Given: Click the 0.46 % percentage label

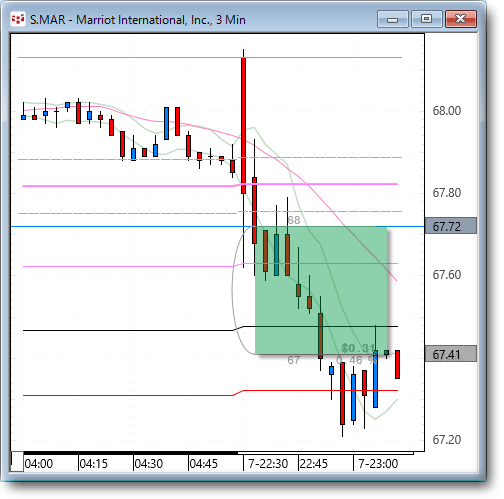Looking at the screenshot, I should pos(357,360).
